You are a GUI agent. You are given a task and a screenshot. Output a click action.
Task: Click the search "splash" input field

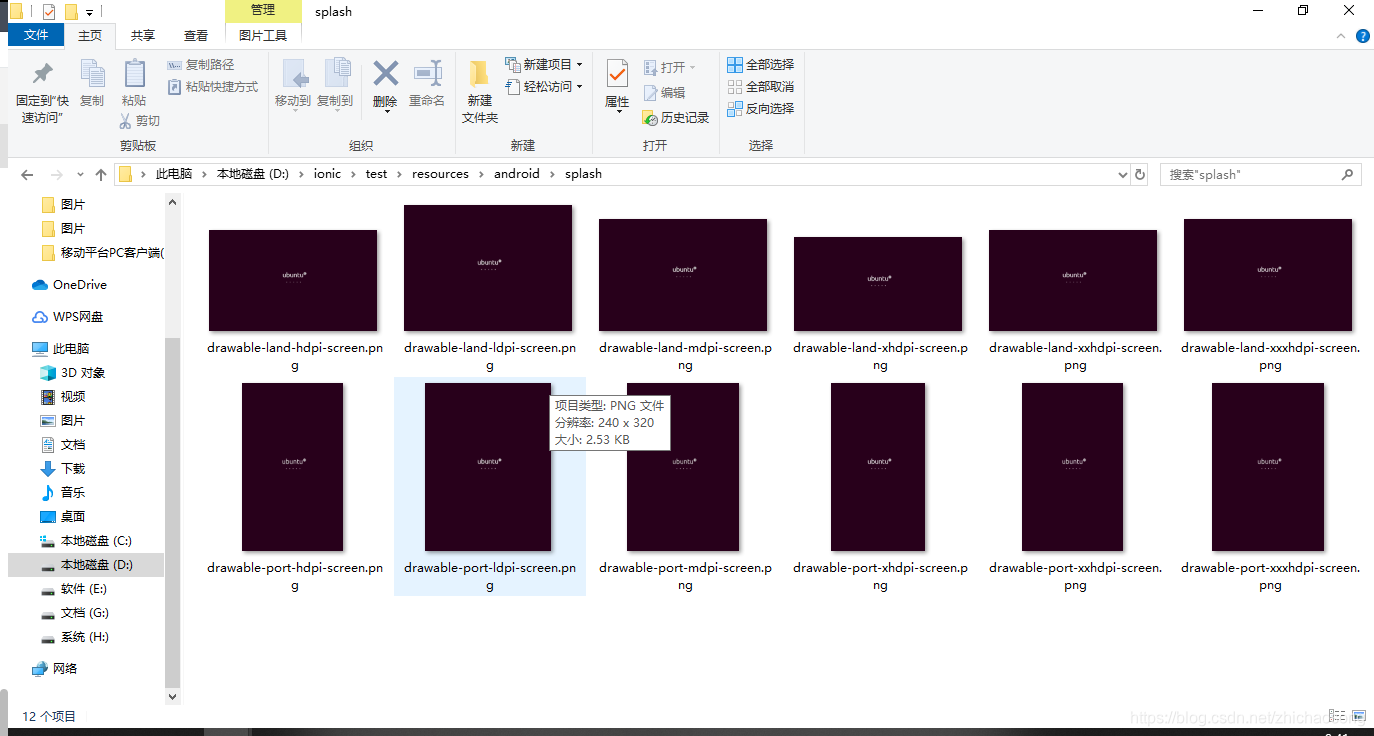[x=1260, y=174]
